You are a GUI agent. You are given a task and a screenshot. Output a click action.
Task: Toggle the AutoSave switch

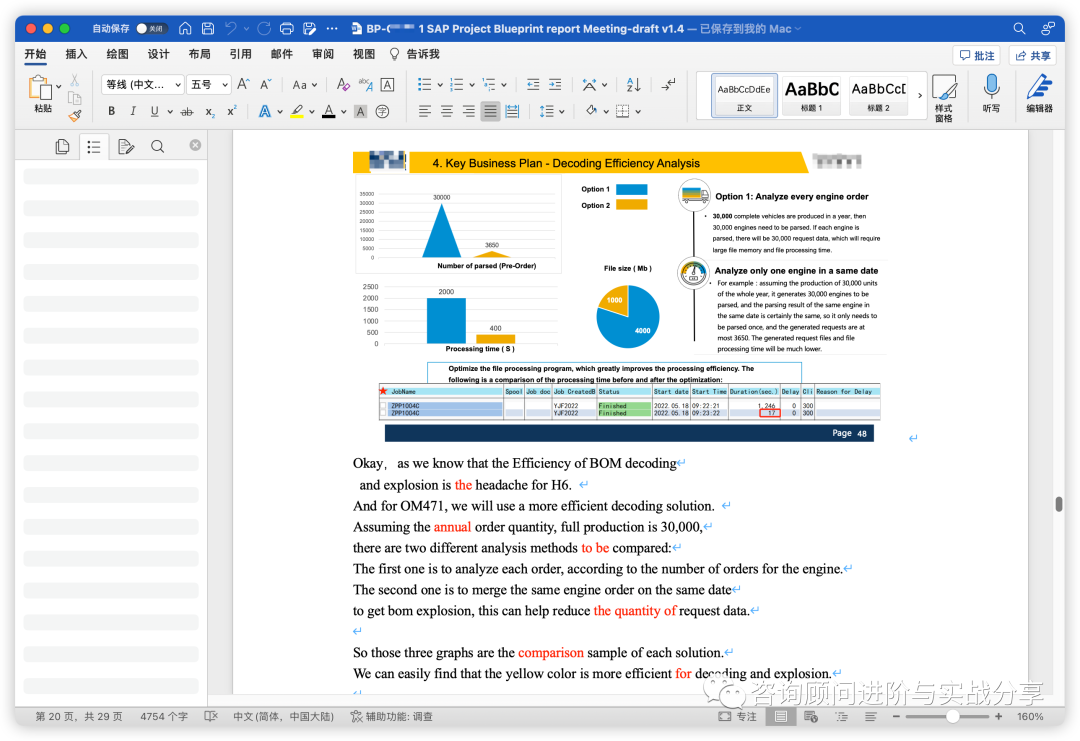point(151,28)
